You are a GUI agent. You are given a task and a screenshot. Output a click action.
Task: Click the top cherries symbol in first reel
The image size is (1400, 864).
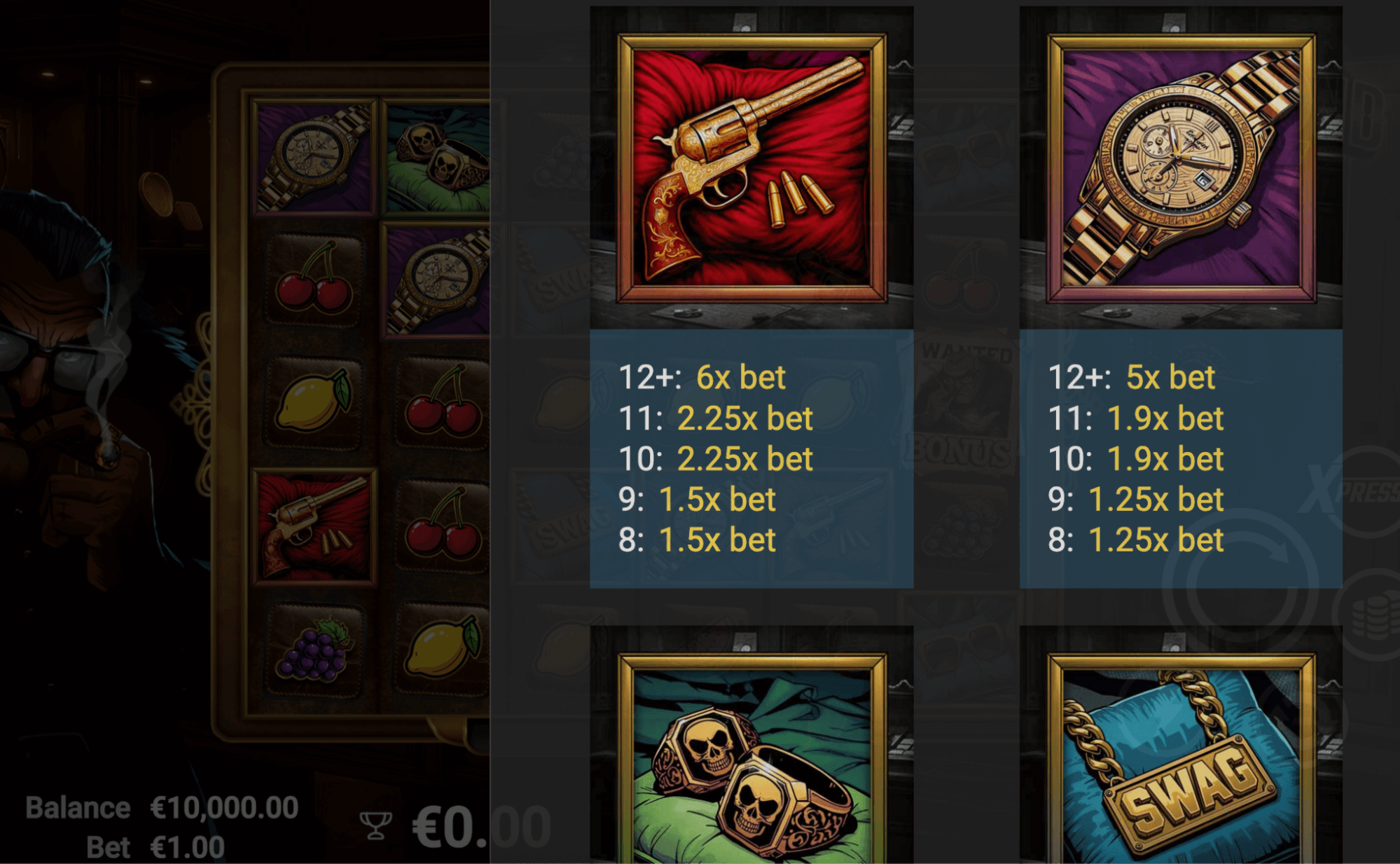coord(314,279)
